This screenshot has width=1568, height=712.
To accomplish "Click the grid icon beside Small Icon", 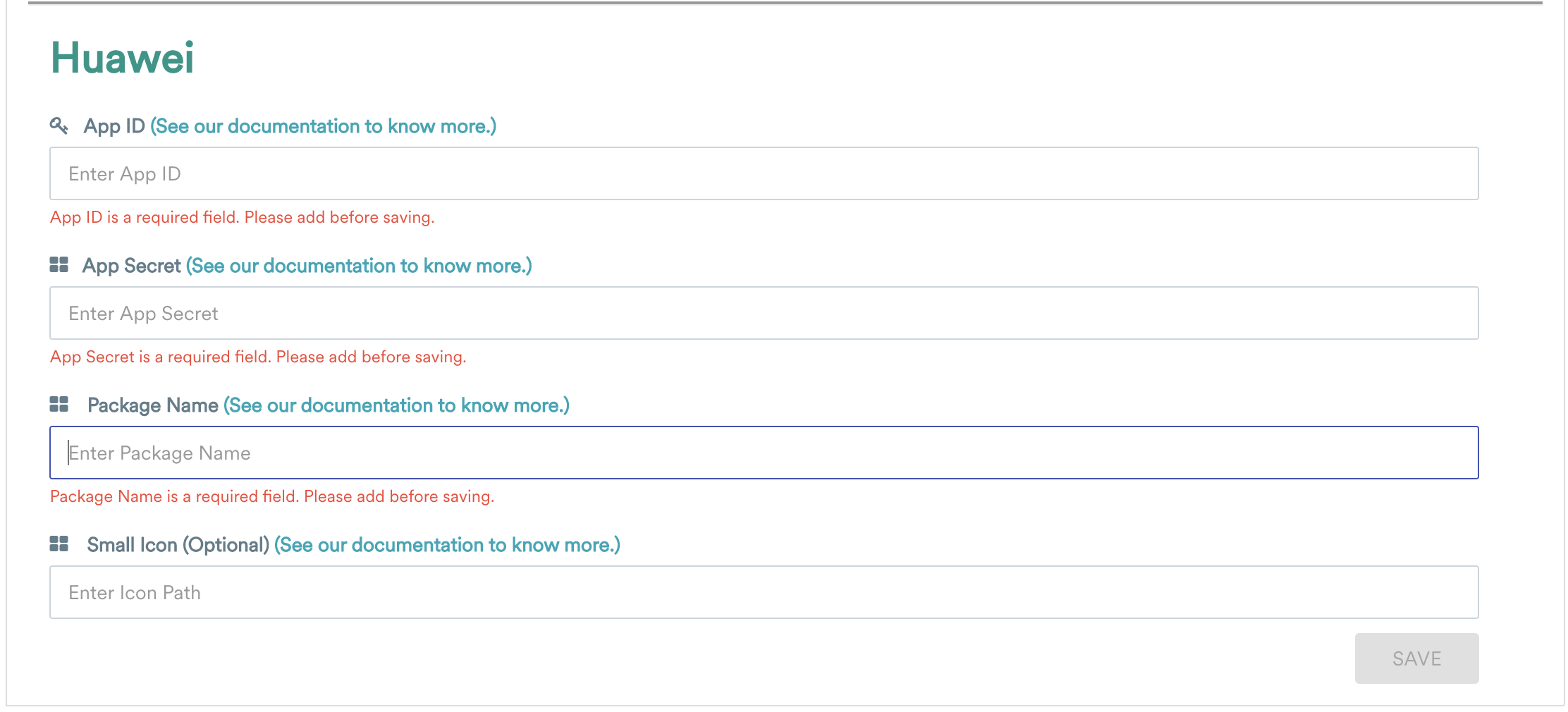I will (59, 544).
